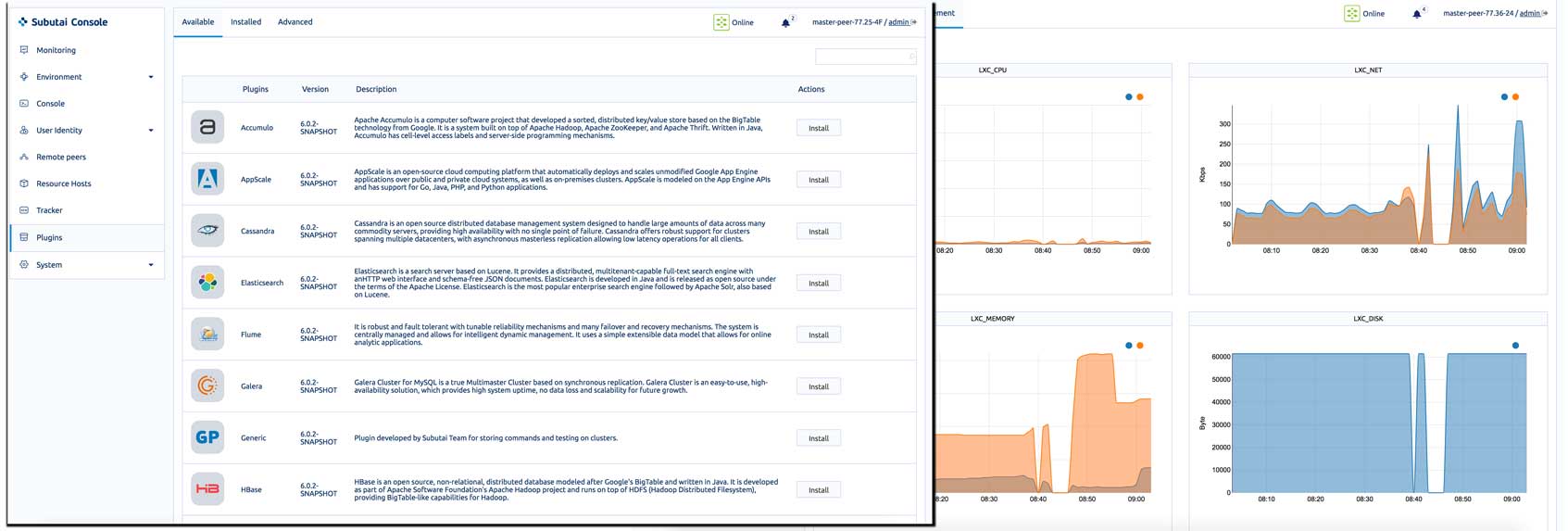Screen dimensions: 1568x531
Task: Click the Subutai Console logo icon
Action: (23, 21)
